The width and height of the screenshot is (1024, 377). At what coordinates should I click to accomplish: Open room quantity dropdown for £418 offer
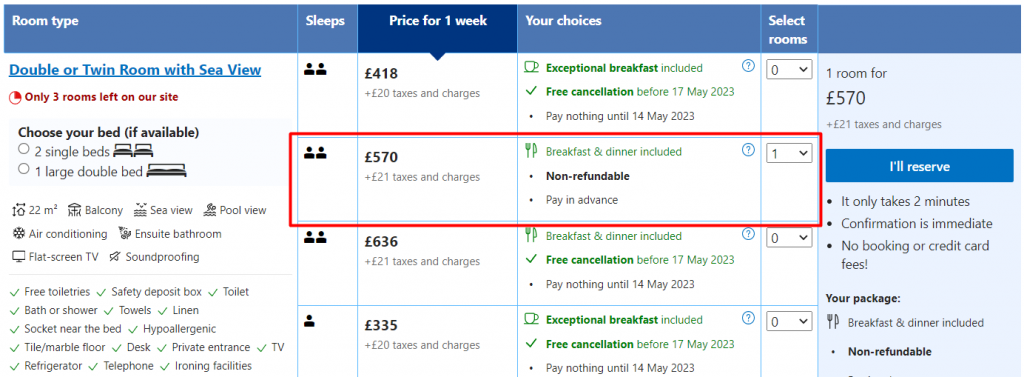pos(789,69)
